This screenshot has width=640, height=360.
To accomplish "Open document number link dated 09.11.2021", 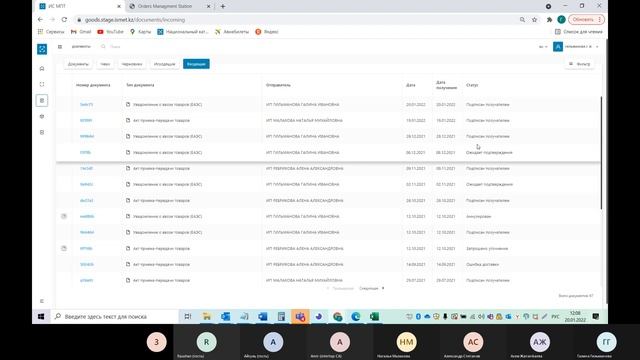I will [x=87, y=168].
